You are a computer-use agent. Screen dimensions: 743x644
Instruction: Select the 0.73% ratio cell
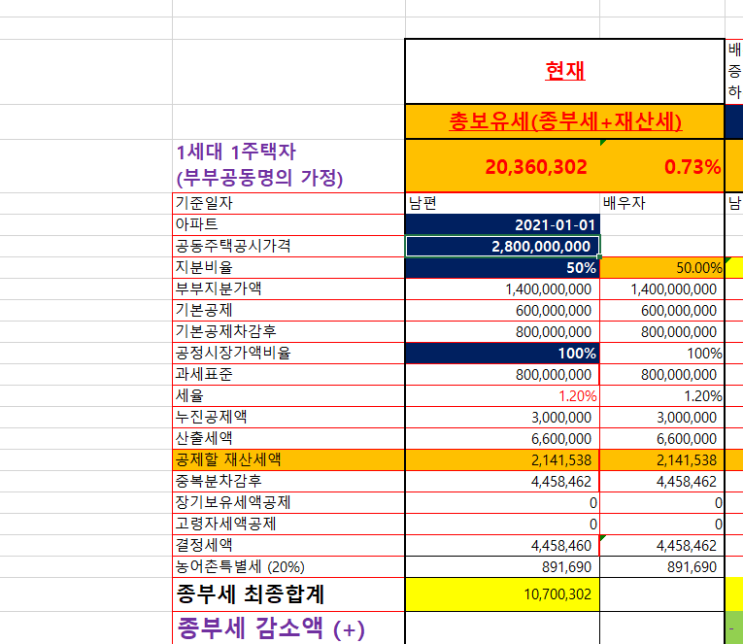click(662, 166)
